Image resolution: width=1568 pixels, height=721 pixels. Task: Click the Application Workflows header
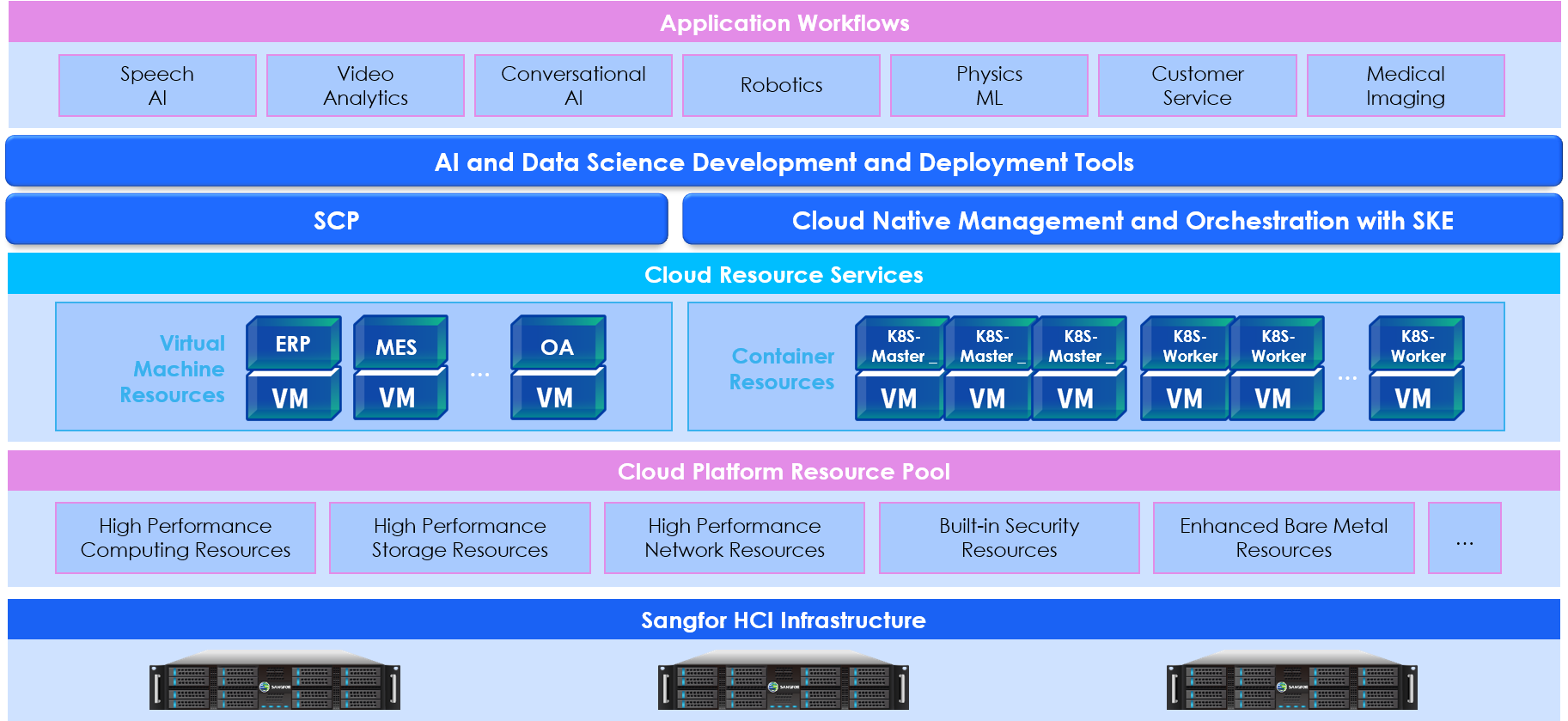(x=784, y=22)
